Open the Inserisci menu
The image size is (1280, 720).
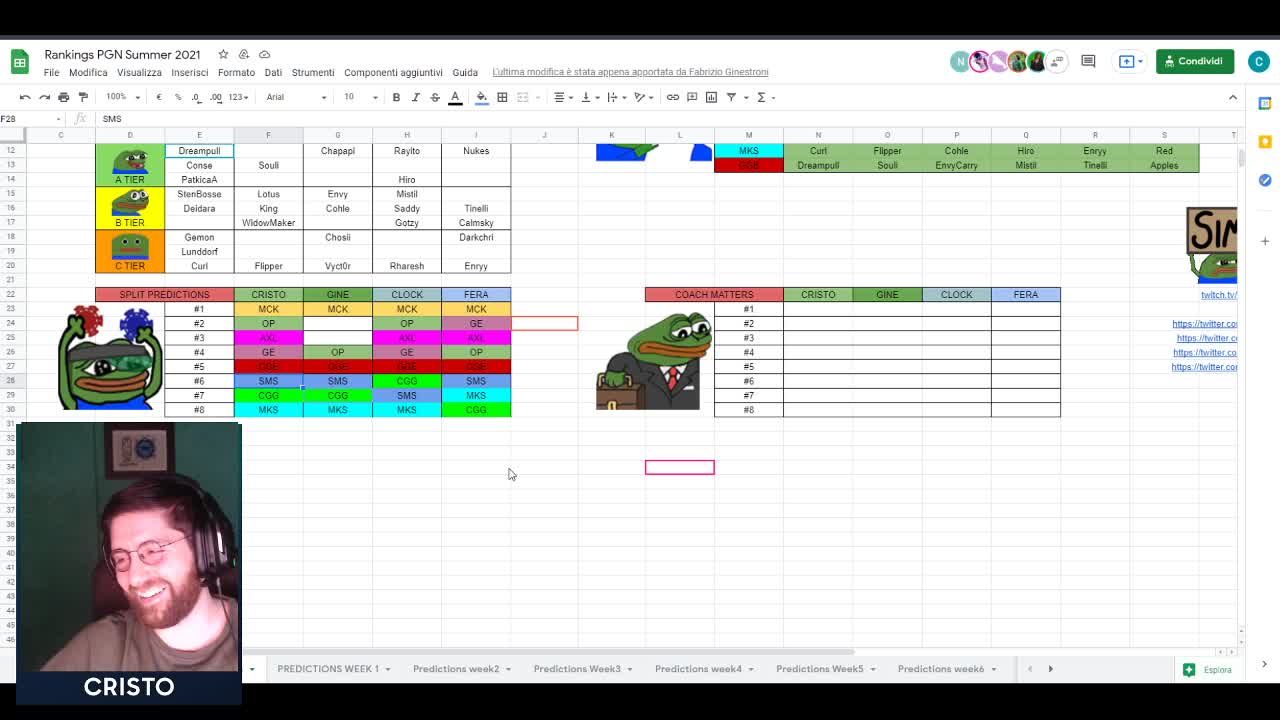(x=190, y=72)
